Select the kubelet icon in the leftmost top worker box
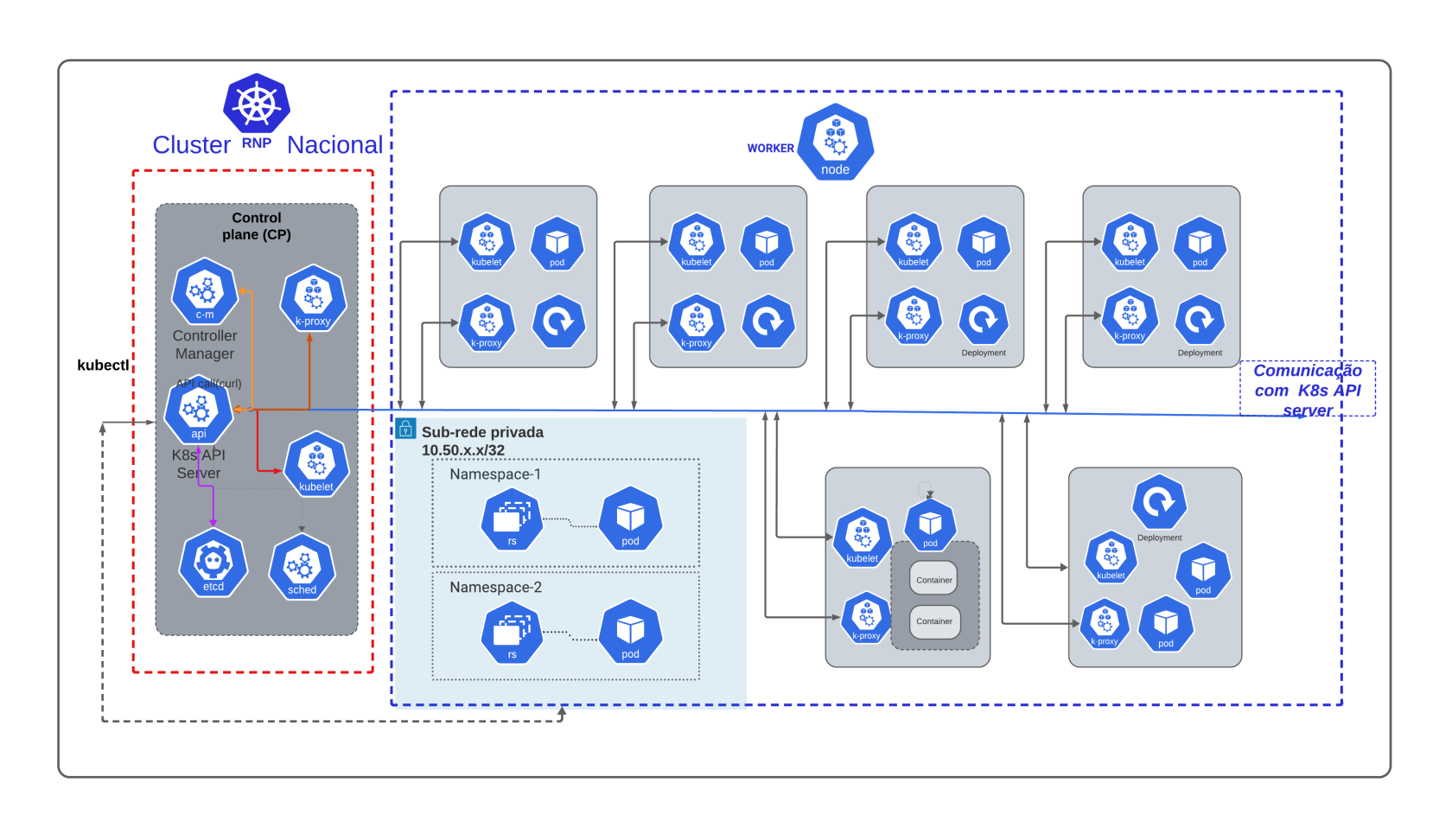 pos(487,241)
